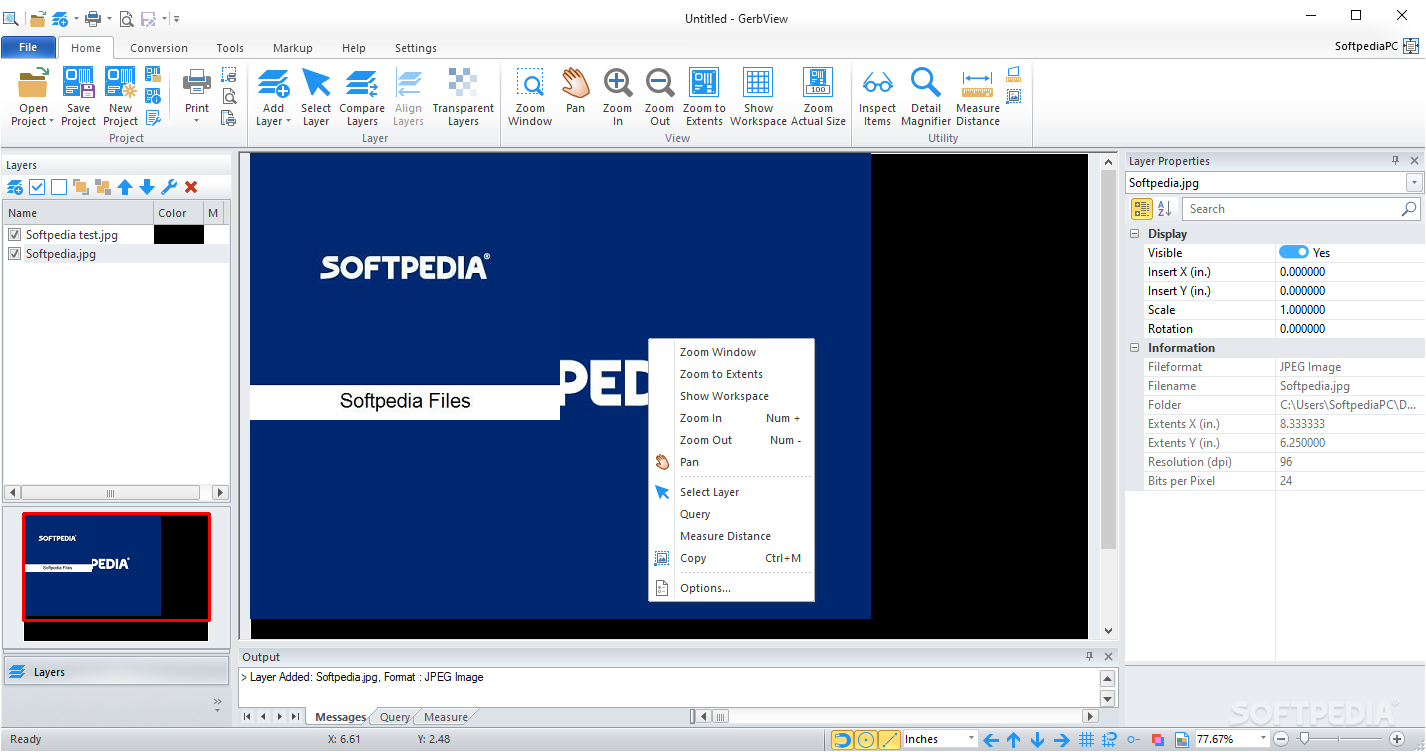Click the ribbon Show Workspace grid icon
Image resolution: width=1426 pixels, height=752 pixels.
click(758, 83)
